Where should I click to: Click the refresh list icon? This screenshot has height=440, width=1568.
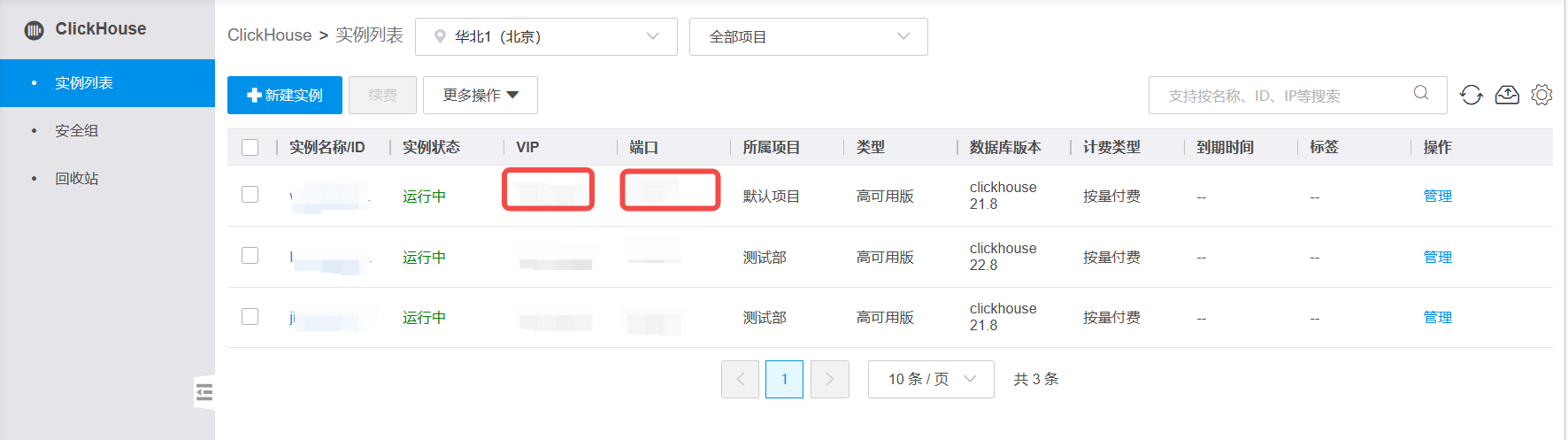pos(1471,95)
